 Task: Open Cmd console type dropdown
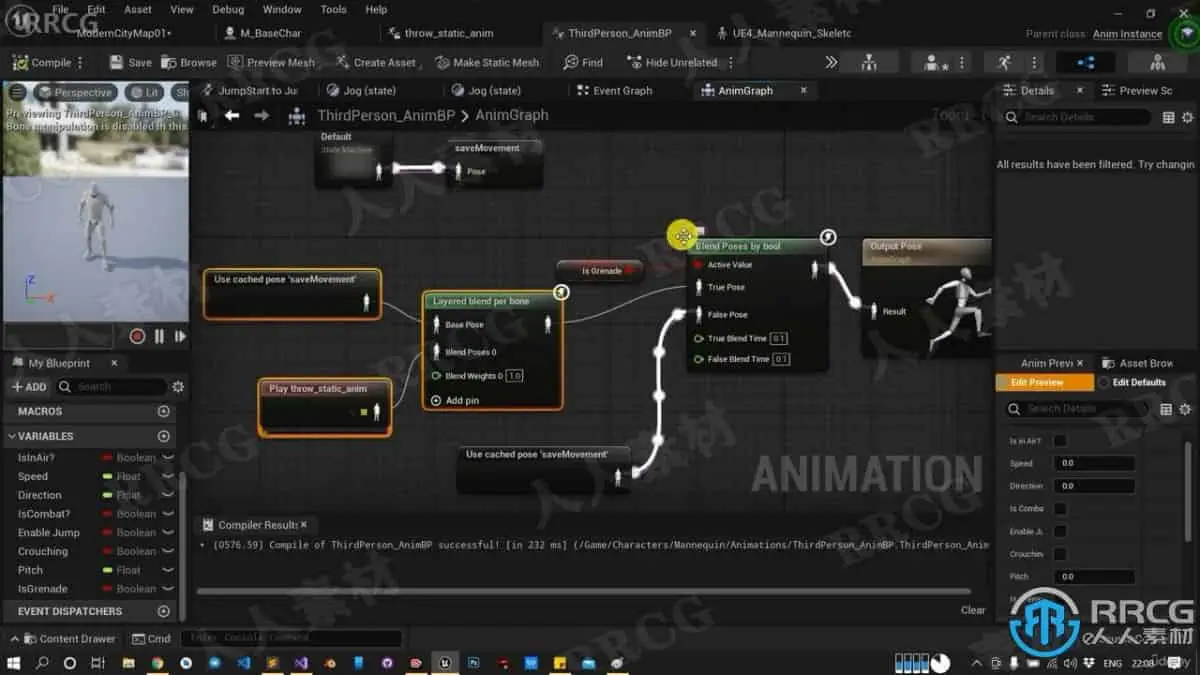pos(152,638)
